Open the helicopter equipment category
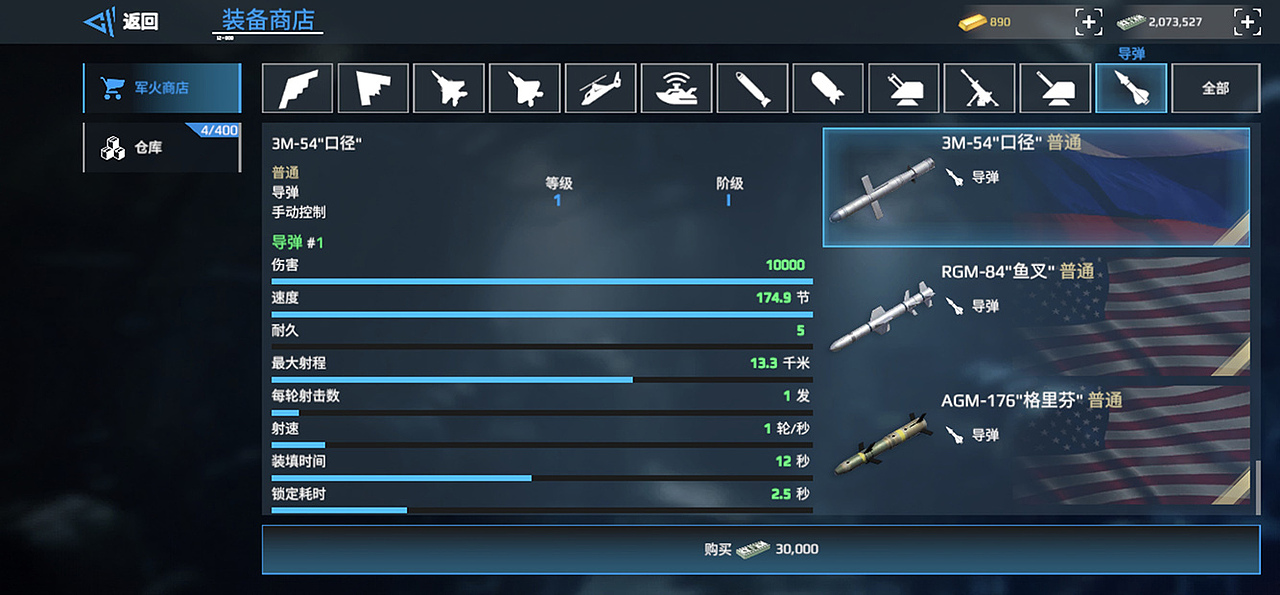 point(600,88)
